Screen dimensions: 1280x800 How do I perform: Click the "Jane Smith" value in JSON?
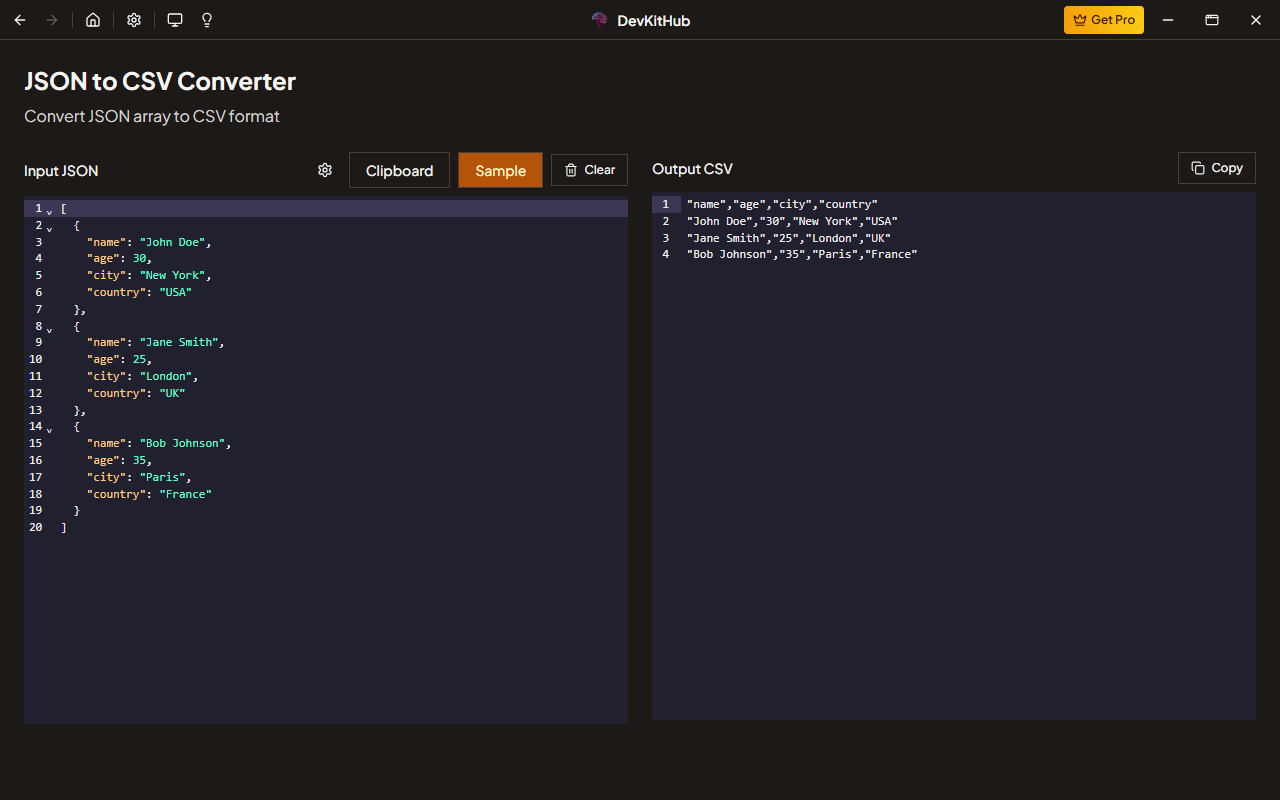pyautogui.click(x=179, y=342)
